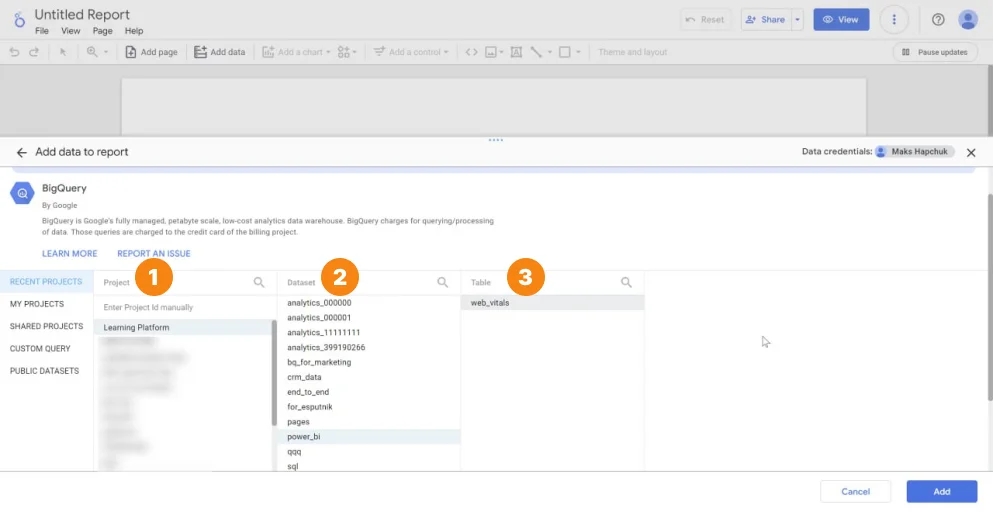Select the crm_data dataset
993x515 pixels.
tap(369, 377)
